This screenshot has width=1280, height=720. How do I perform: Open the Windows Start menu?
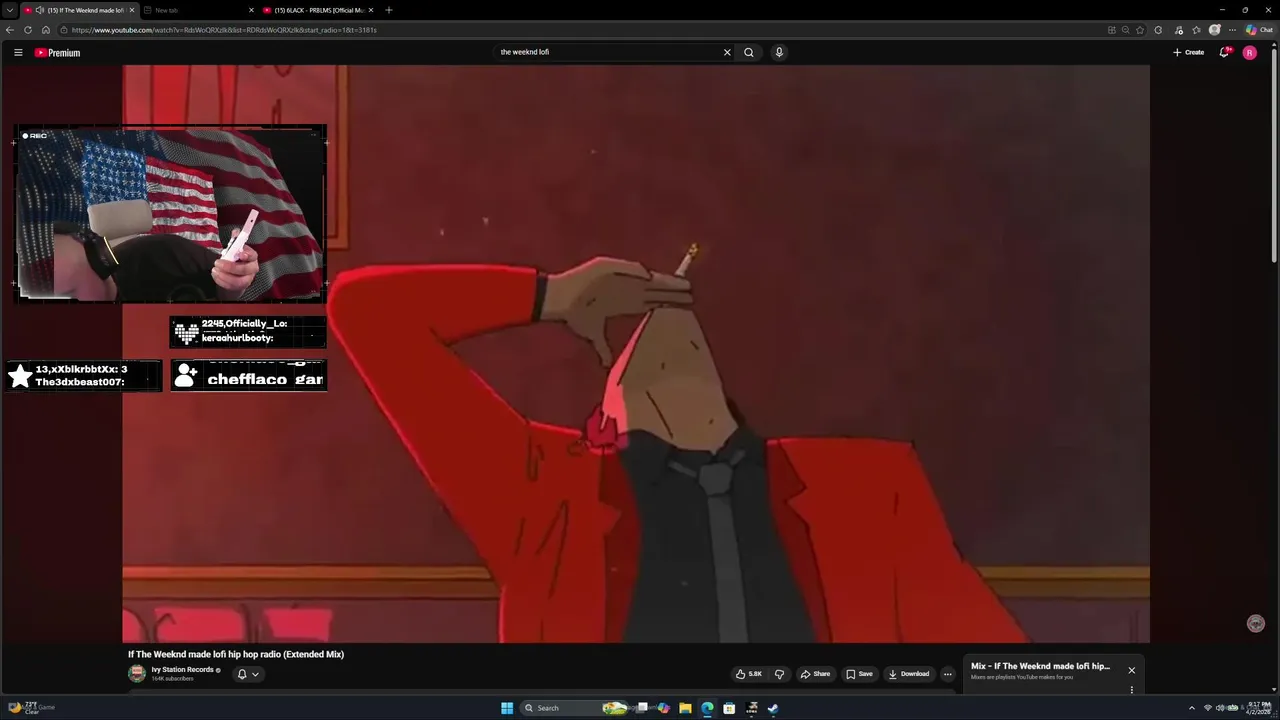pyautogui.click(x=507, y=708)
